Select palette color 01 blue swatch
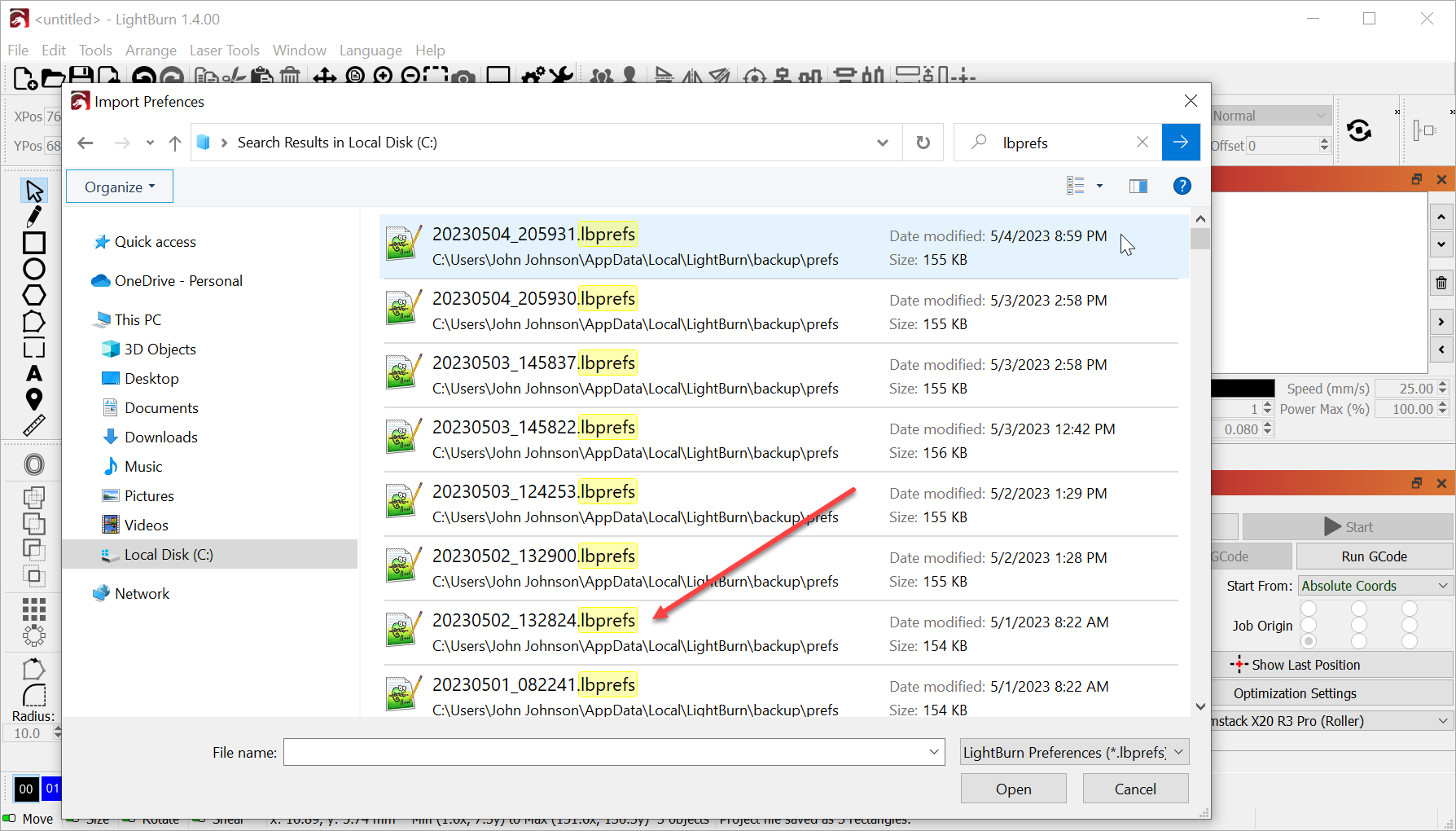 pos(52,789)
